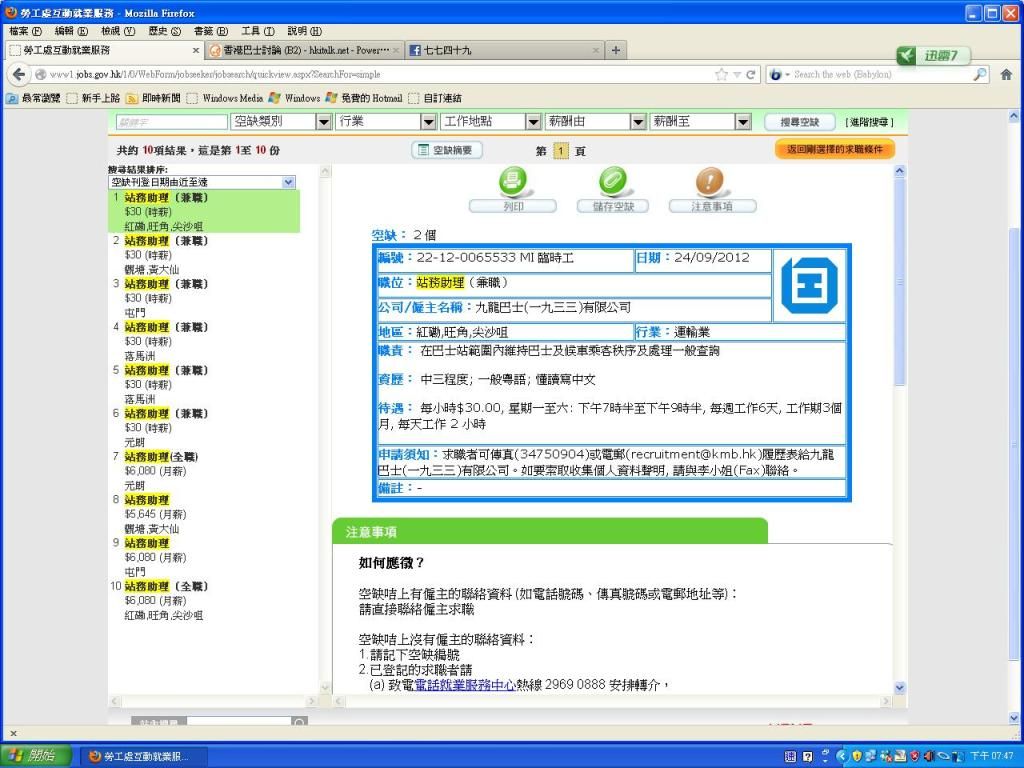1024x768 pixels.
Task: Open the 檢視 menu
Action: (118, 31)
